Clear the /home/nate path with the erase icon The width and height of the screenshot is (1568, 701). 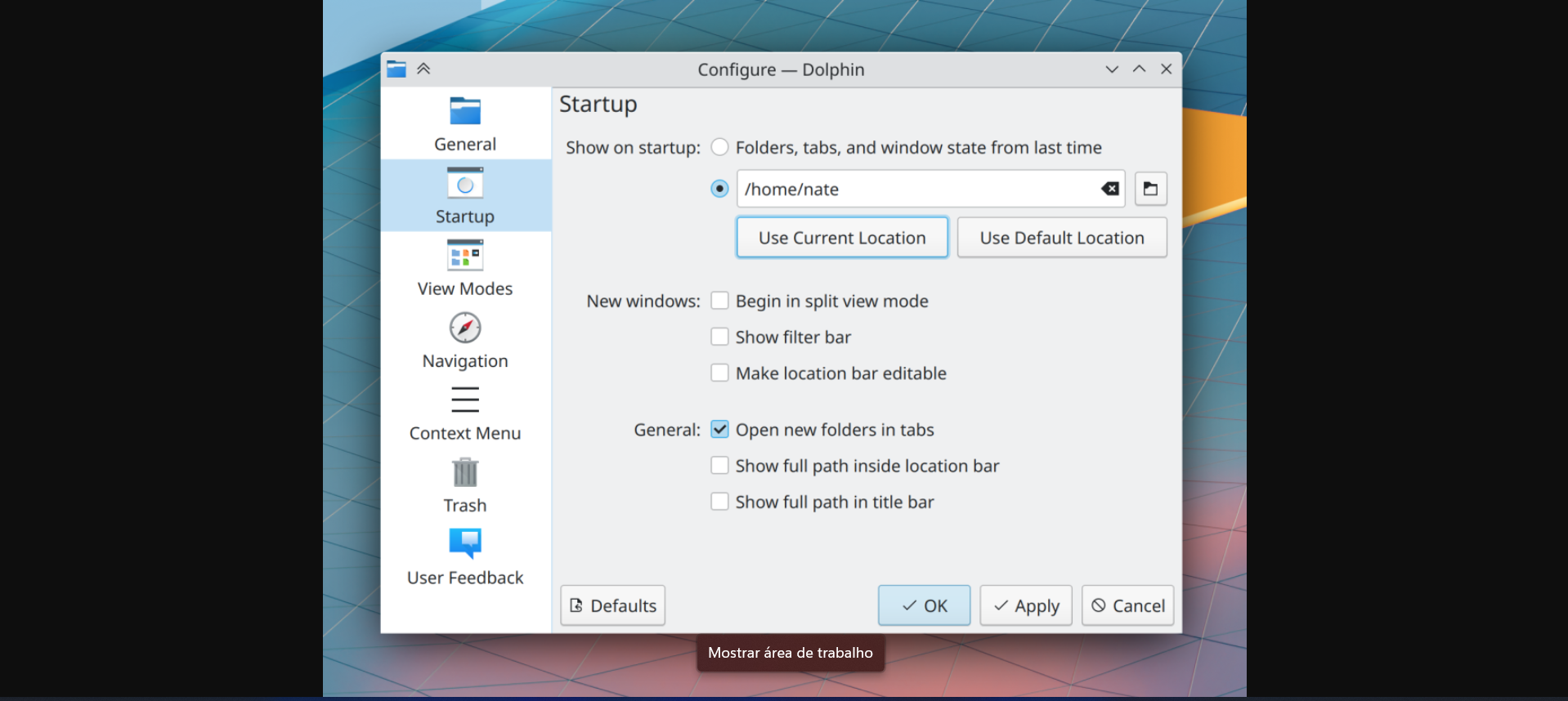(1109, 189)
